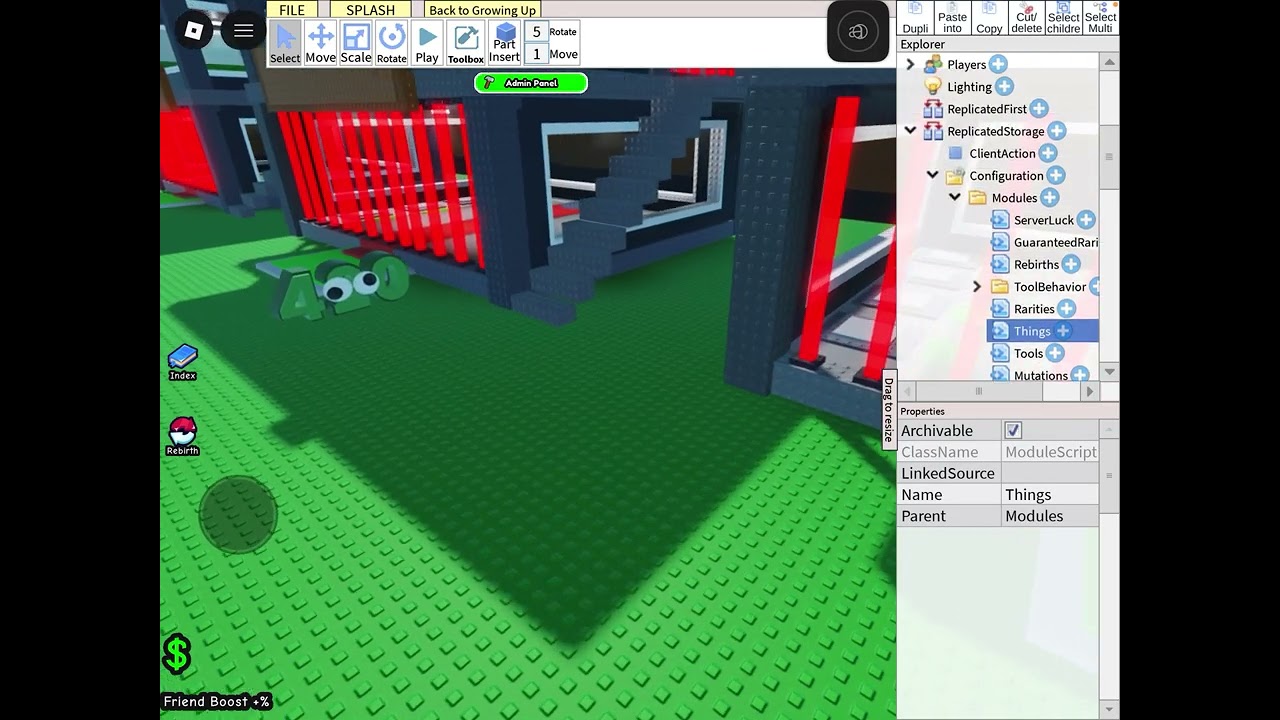The image size is (1280, 720).
Task: Click plus next to ReplicatedStorage
Action: click(1056, 131)
